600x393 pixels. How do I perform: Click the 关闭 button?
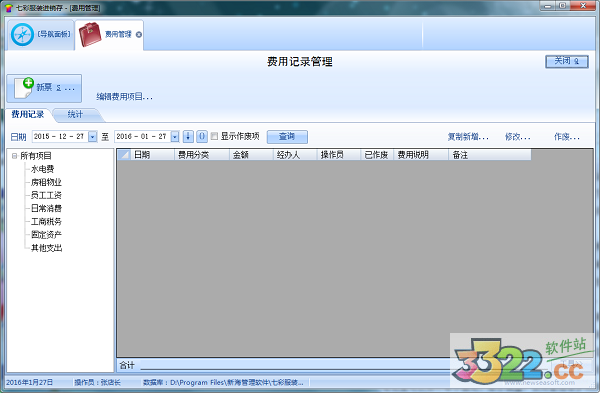click(x=567, y=61)
